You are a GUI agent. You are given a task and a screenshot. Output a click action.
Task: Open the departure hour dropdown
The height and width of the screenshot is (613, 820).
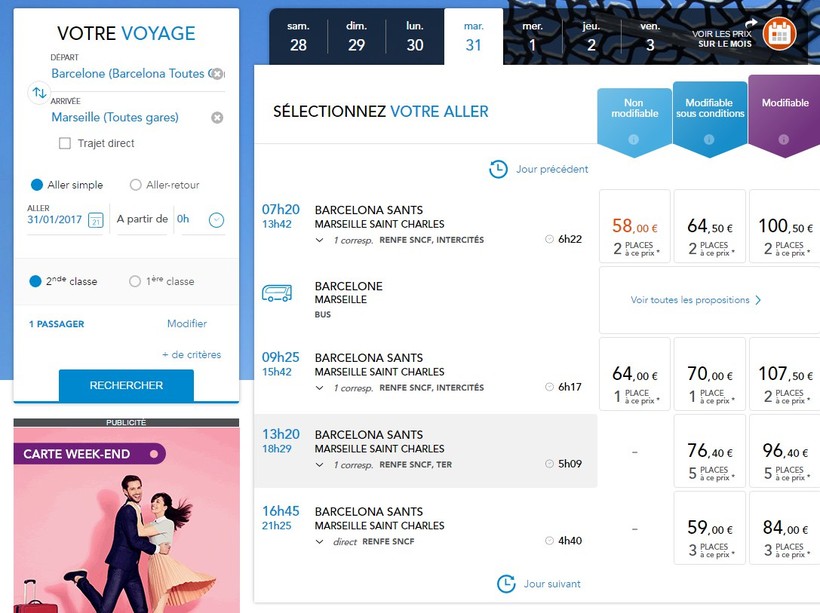(216, 220)
